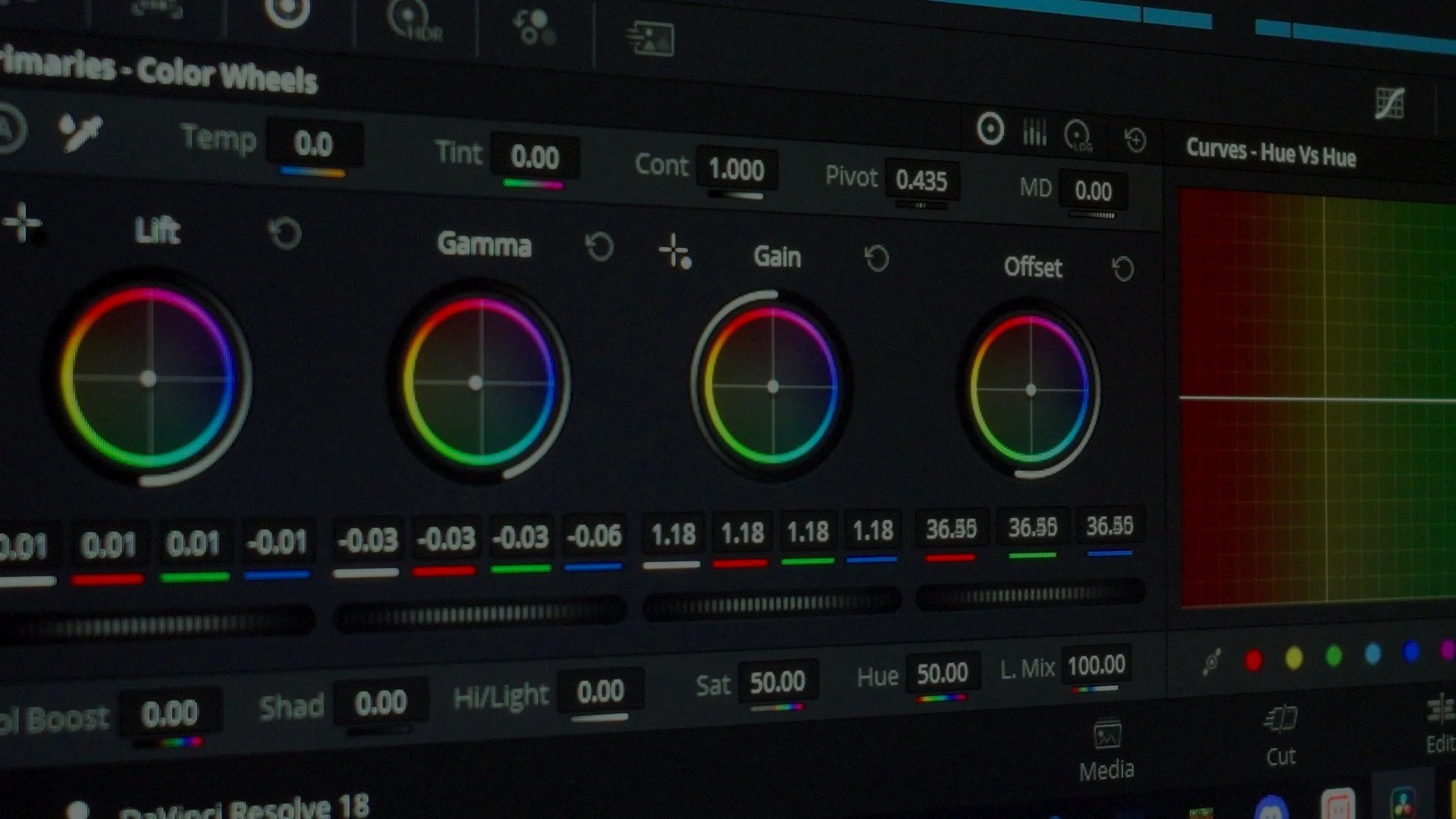The width and height of the screenshot is (1456, 819).
Task: Reset all primaries with top reset icon
Action: click(1135, 140)
